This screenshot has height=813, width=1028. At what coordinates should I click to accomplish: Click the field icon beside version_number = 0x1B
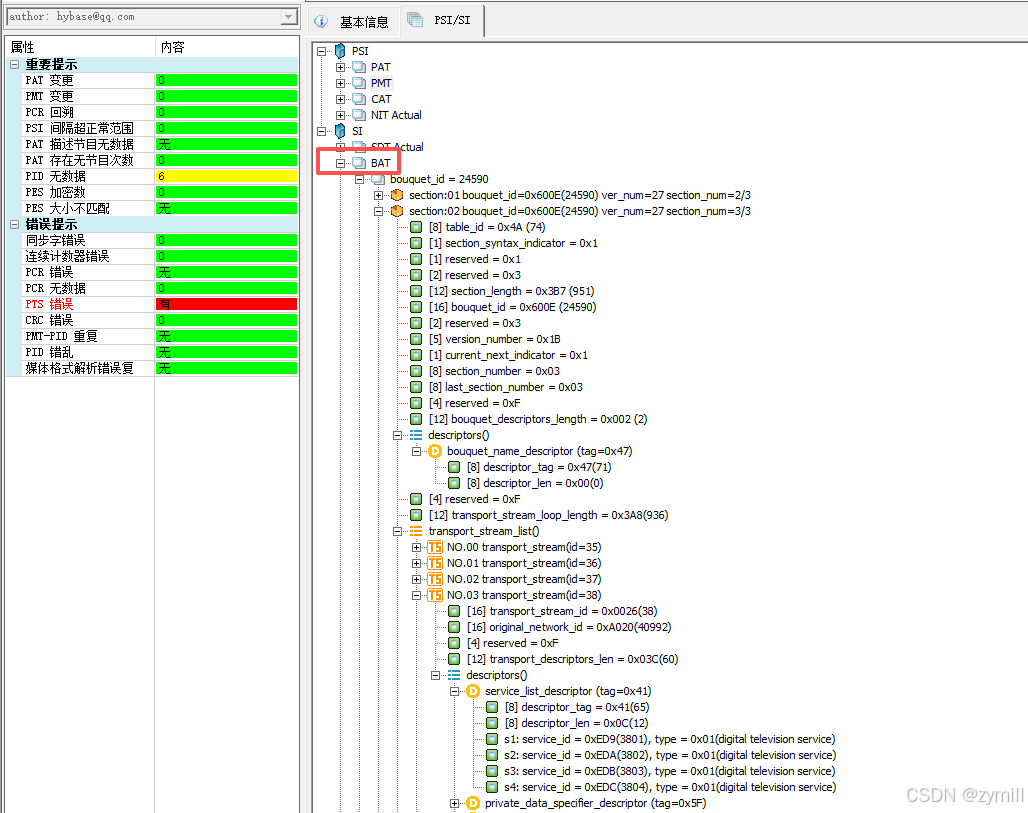(x=416, y=339)
